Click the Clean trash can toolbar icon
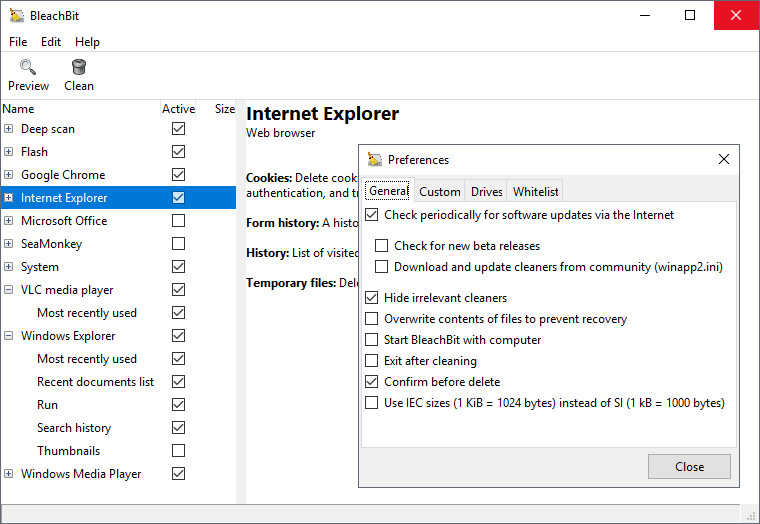The image size is (760, 524). coord(79,67)
